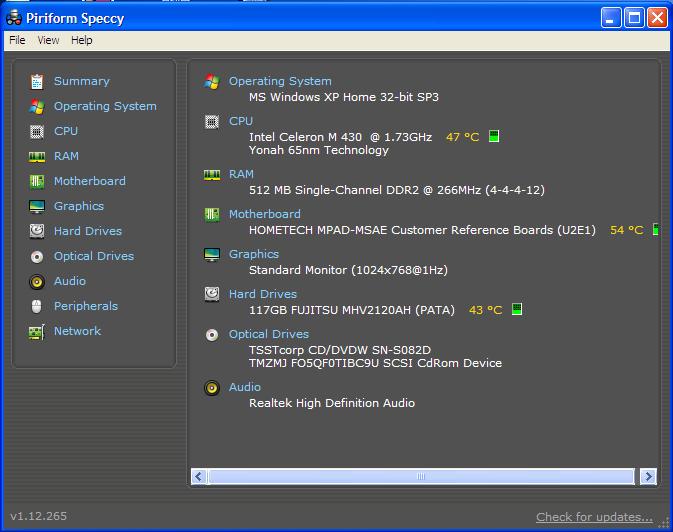The height and width of the screenshot is (532, 673).
Task: Click the Audio heading link in summary
Action: click(245, 387)
